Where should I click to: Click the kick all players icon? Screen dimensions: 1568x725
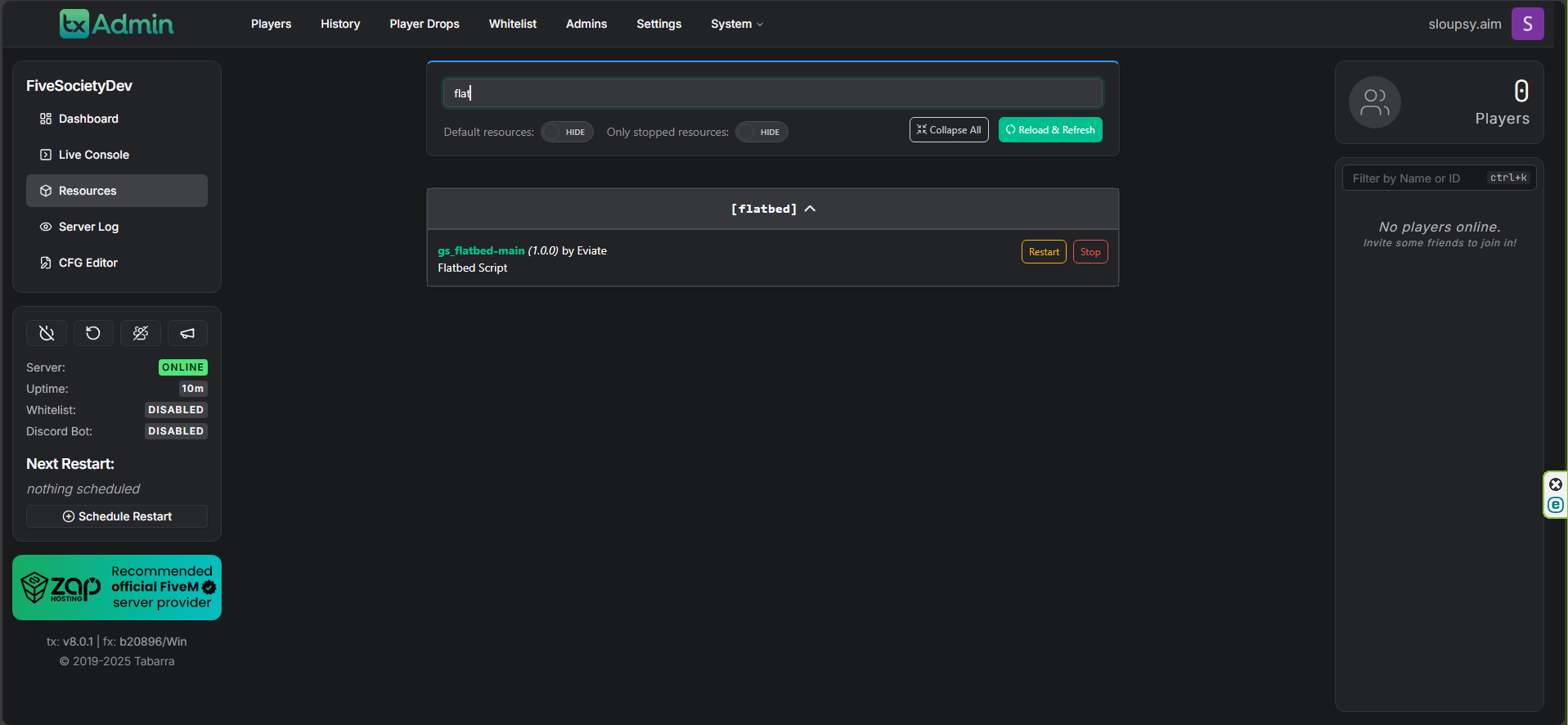coord(141,333)
